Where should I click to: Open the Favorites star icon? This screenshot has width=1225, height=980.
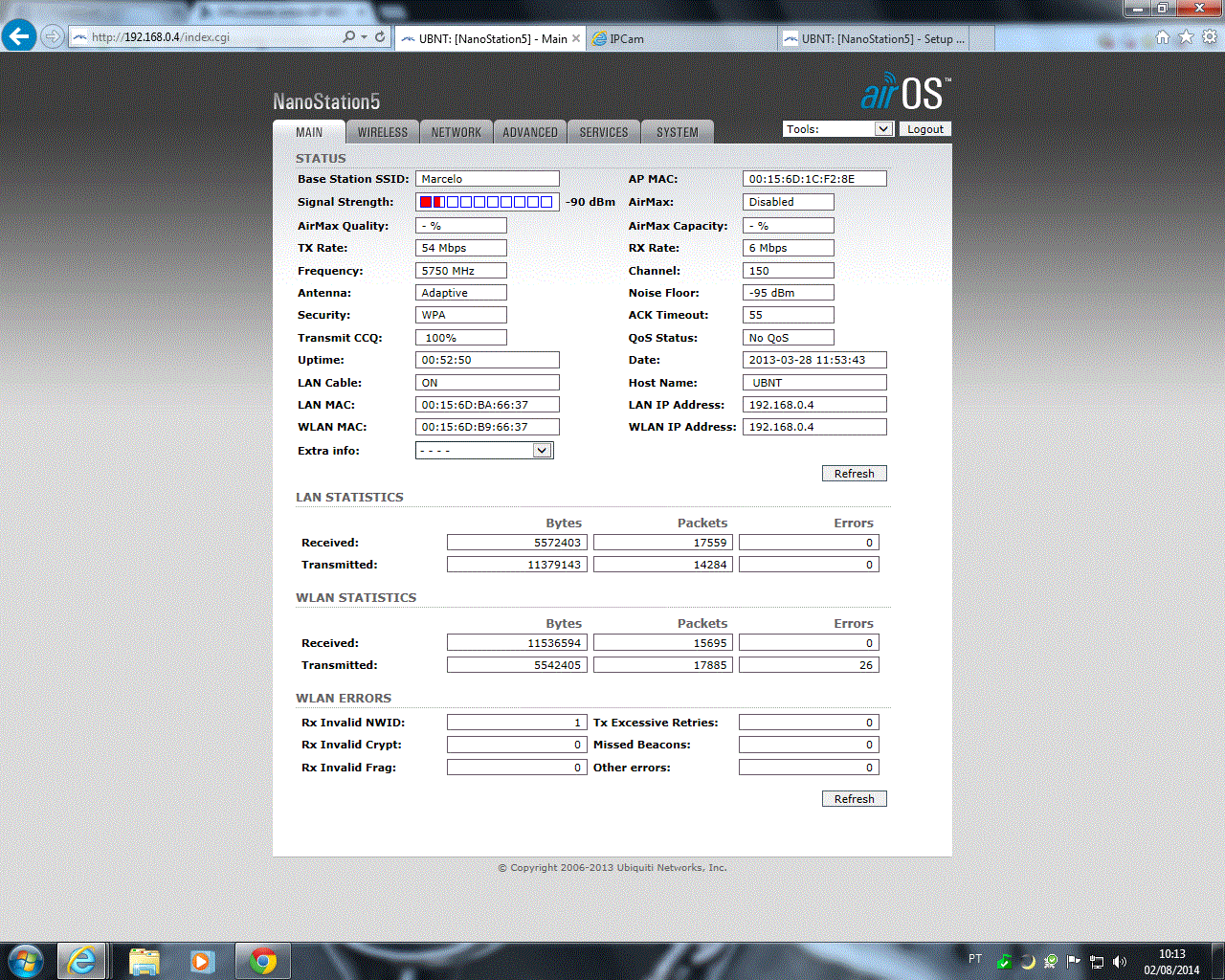click(x=1186, y=36)
